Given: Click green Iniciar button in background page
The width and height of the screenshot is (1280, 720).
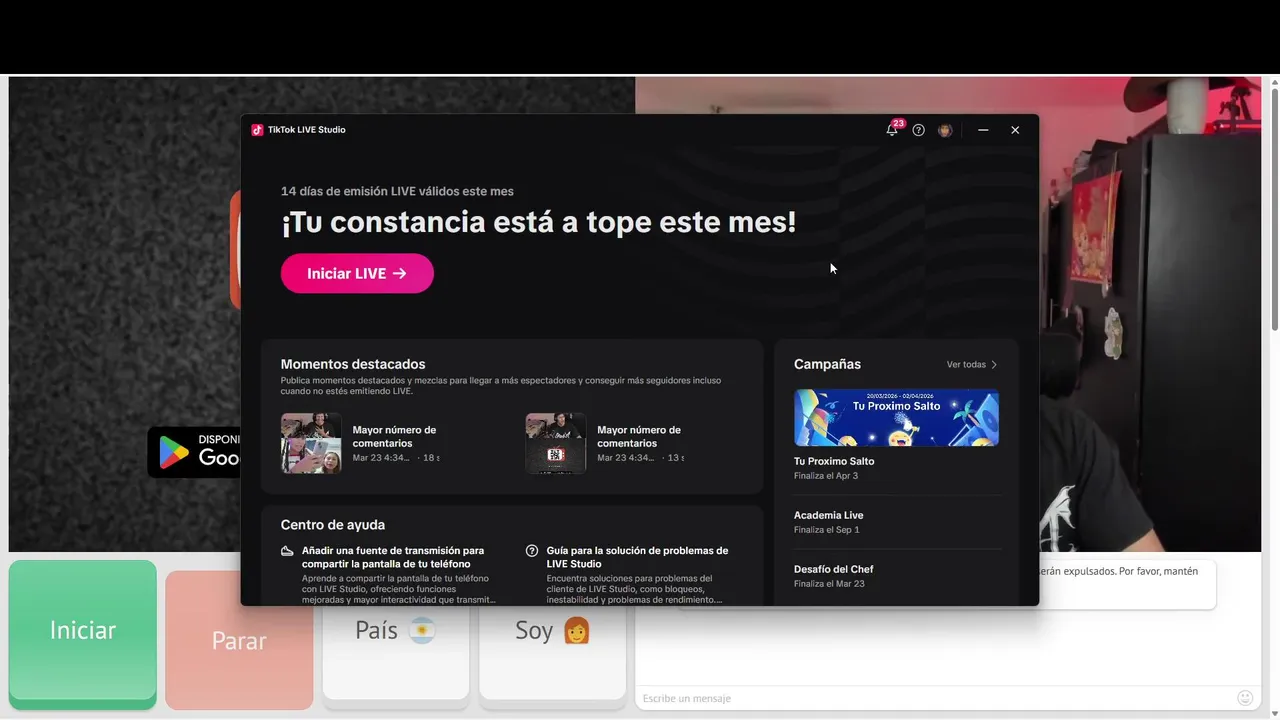Looking at the screenshot, I should [83, 631].
